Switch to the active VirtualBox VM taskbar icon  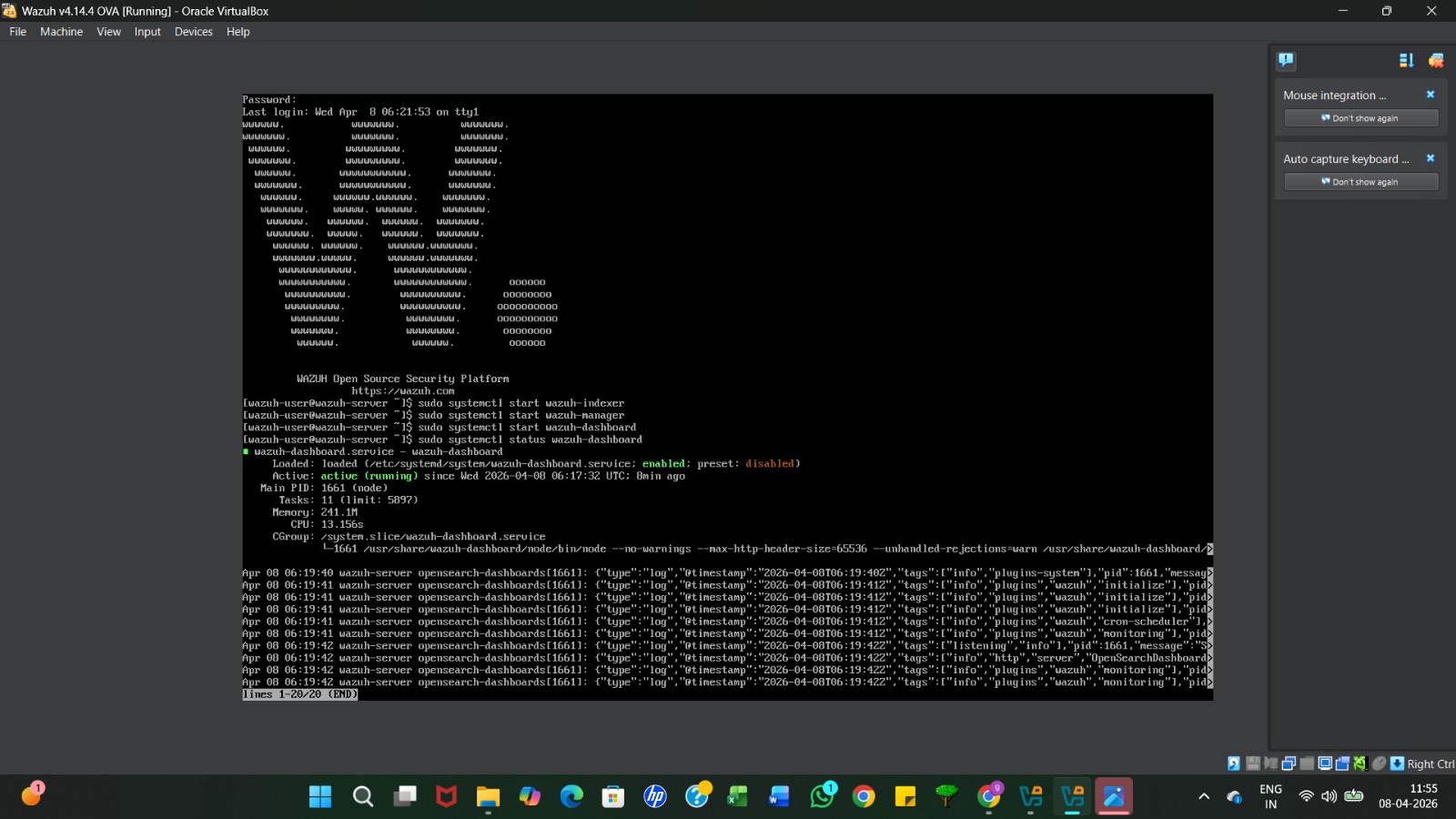(1073, 797)
